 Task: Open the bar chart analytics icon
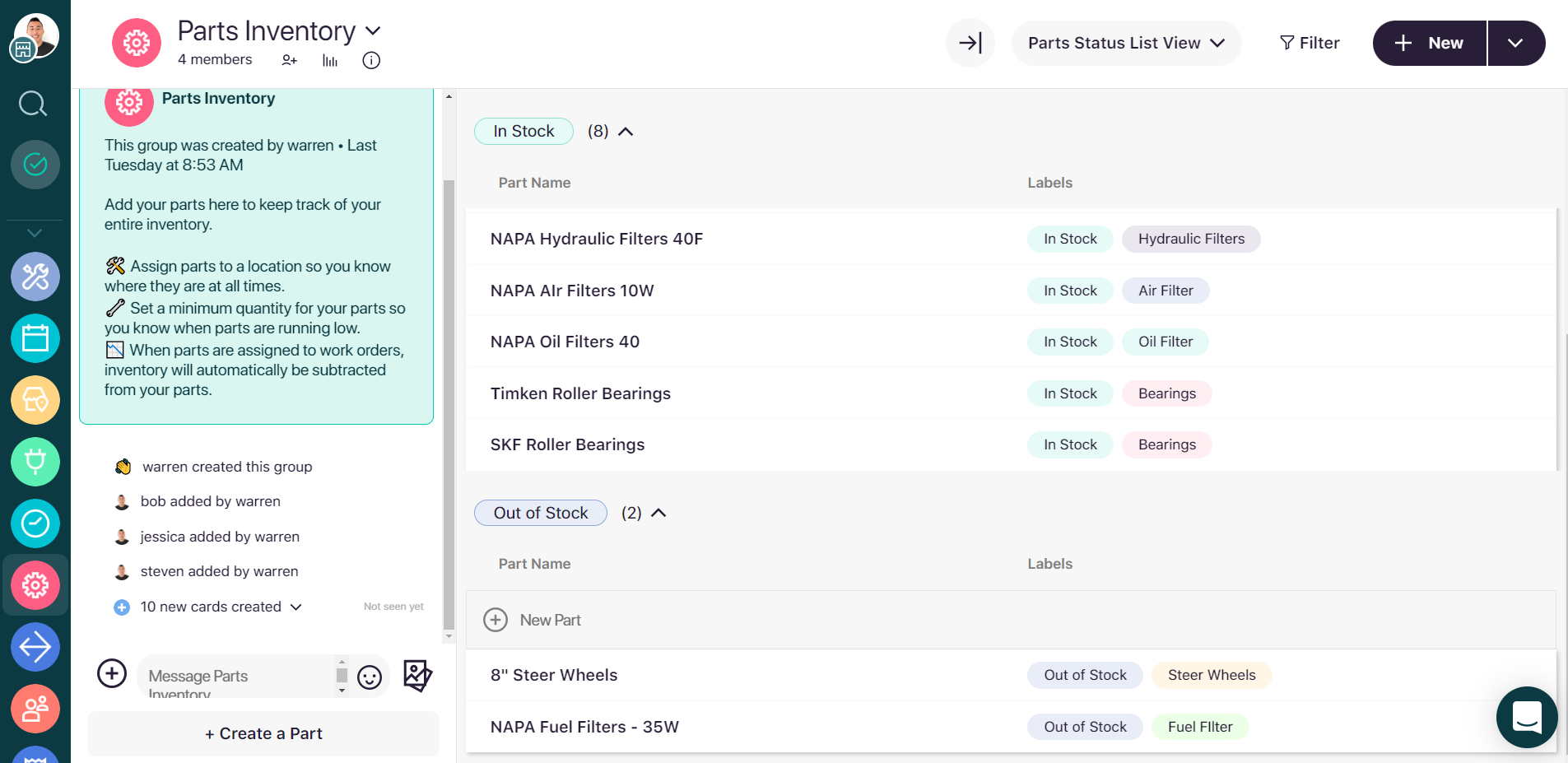click(x=330, y=60)
